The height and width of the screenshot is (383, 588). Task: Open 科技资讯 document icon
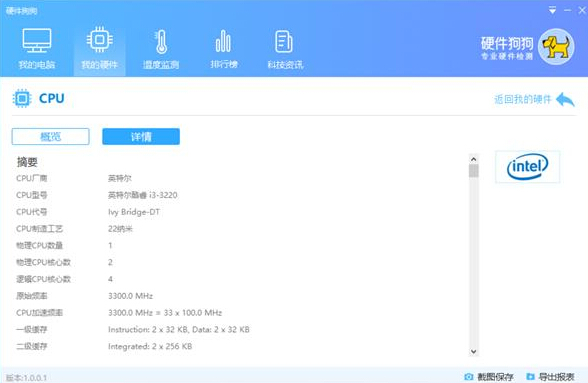point(284,41)
